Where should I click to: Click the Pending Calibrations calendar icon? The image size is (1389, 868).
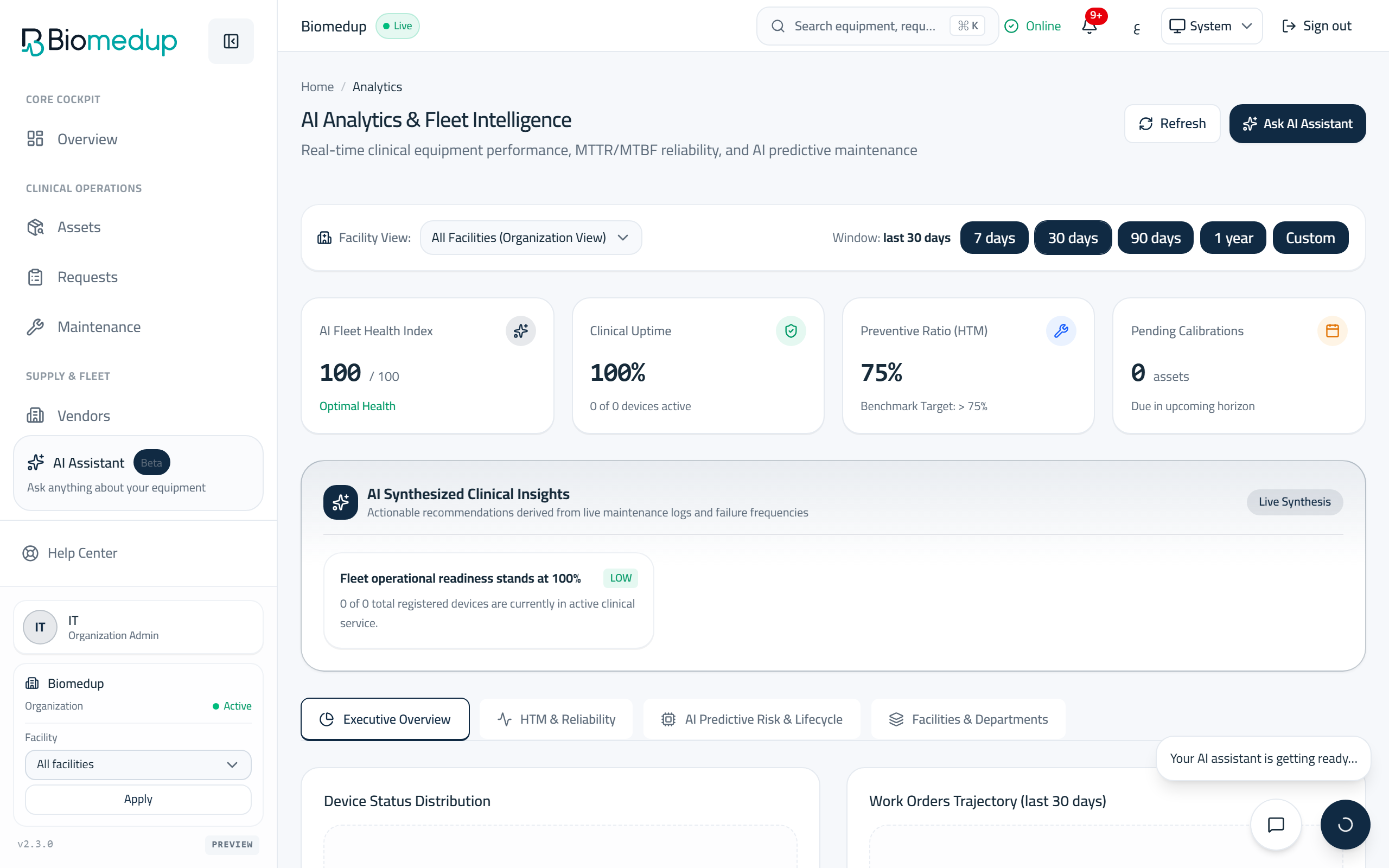pos(1332,331)
